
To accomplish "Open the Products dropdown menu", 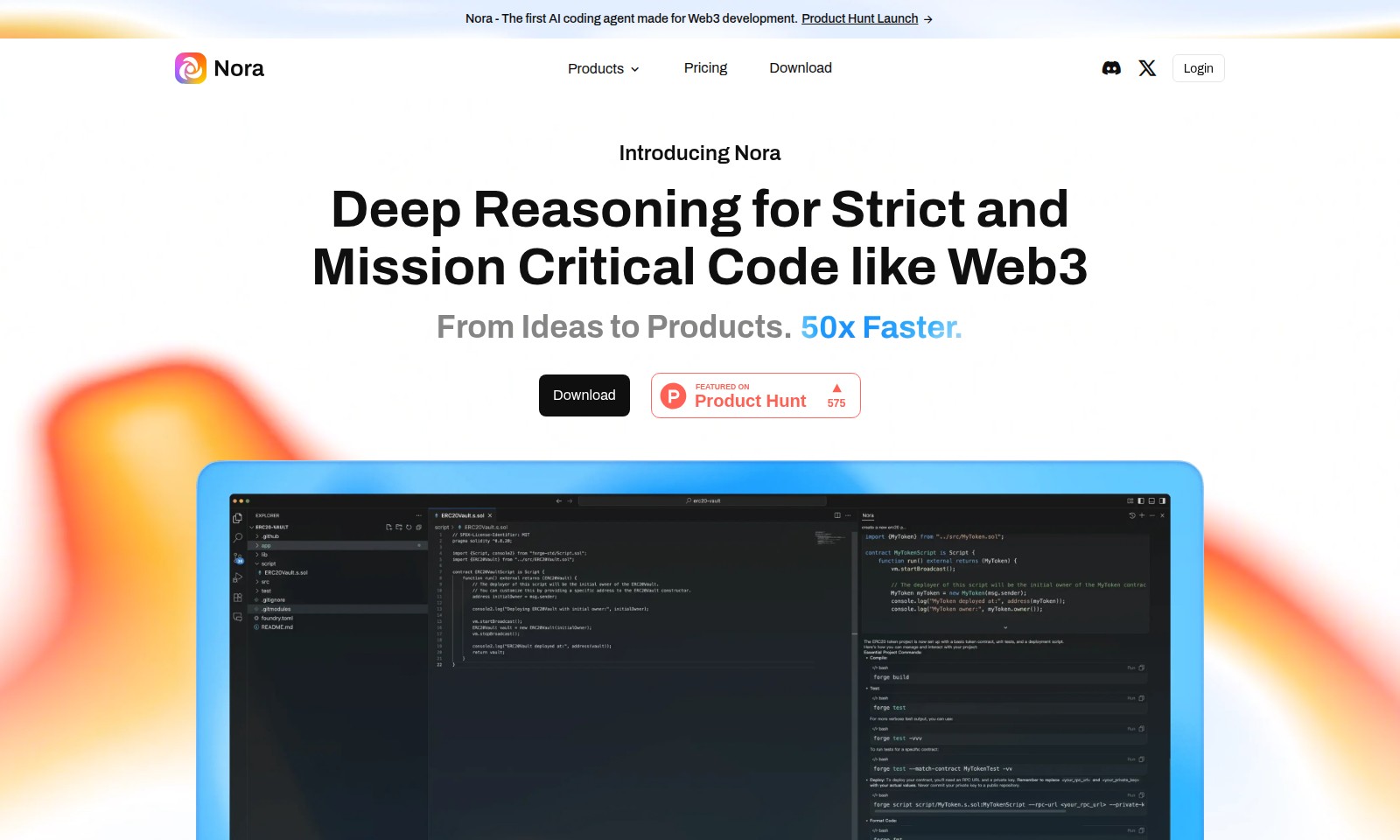I will tap(604, 68).
